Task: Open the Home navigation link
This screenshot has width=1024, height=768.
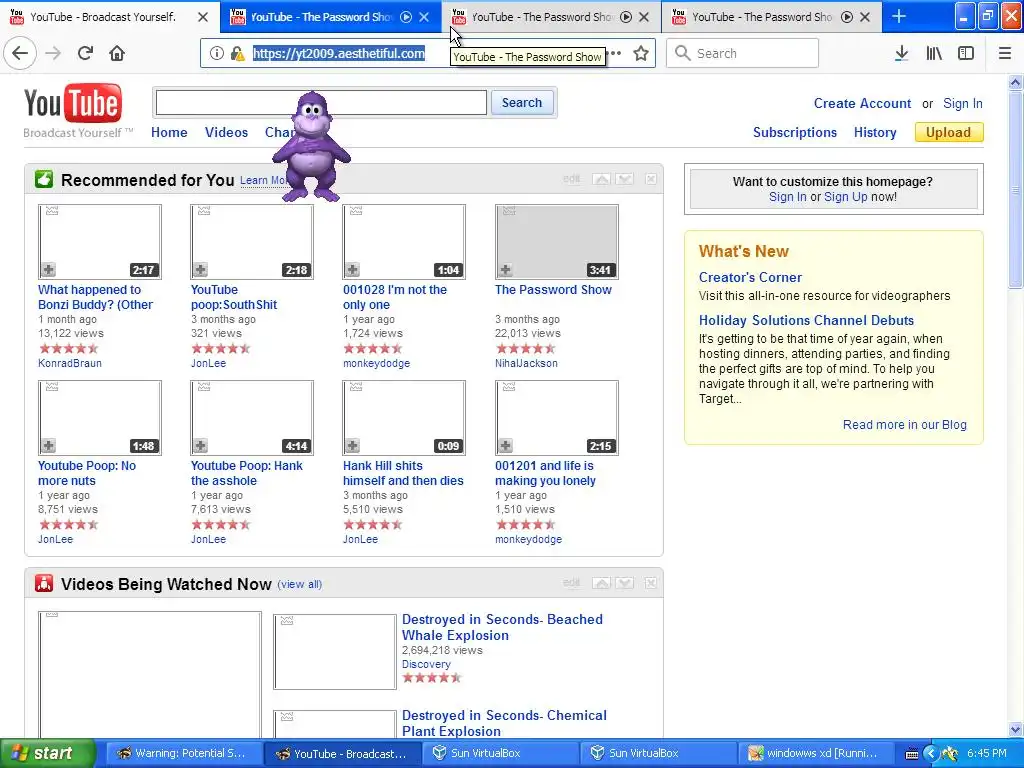Action: [x=169, y=133]
